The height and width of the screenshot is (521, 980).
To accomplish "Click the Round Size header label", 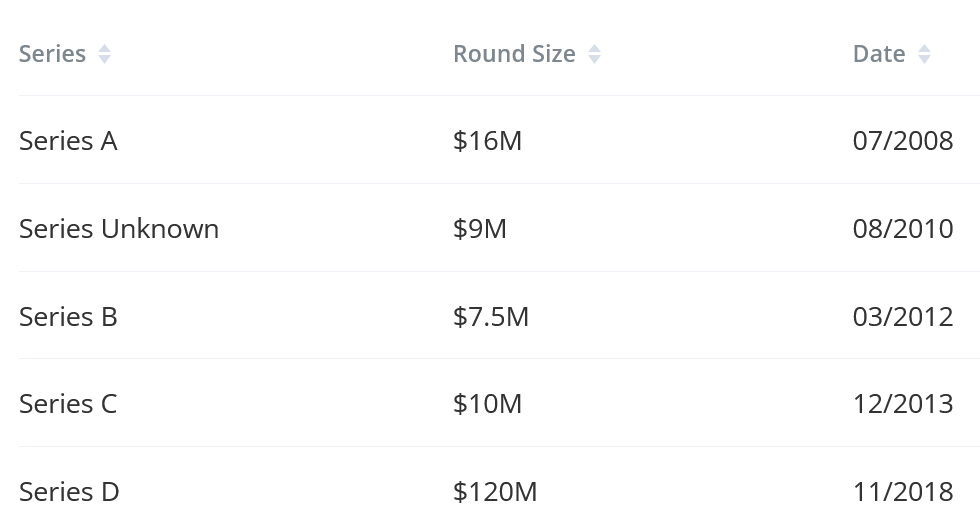I will (514, 54).
